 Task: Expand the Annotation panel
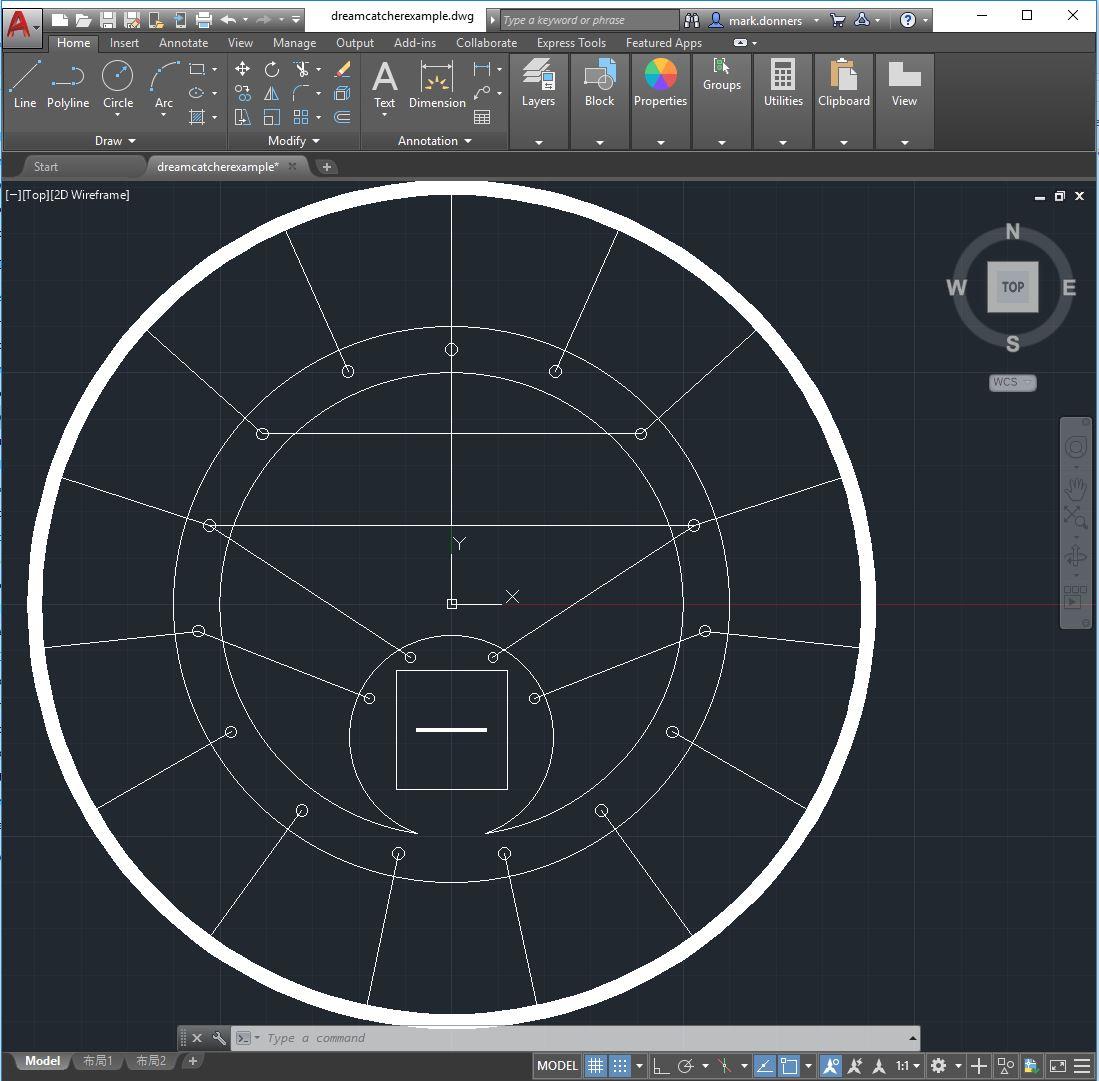[x=435, y=141]
